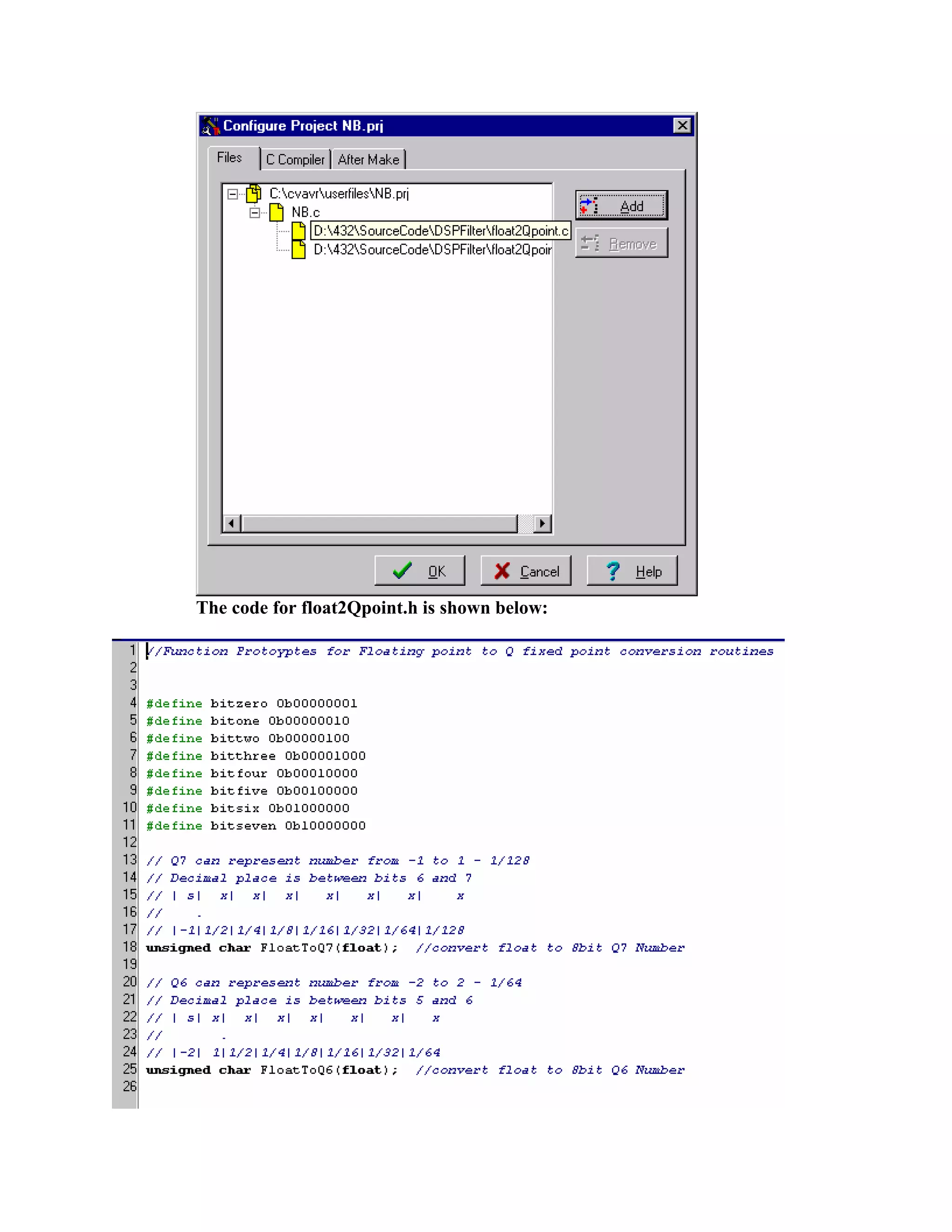952x1232 pixels.
Task: Click the Cancel button
Action: click(x=526, y=571)
